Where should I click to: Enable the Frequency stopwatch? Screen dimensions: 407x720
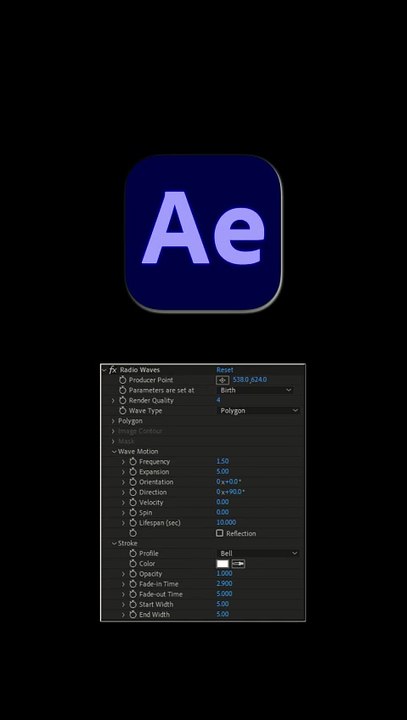133,461
